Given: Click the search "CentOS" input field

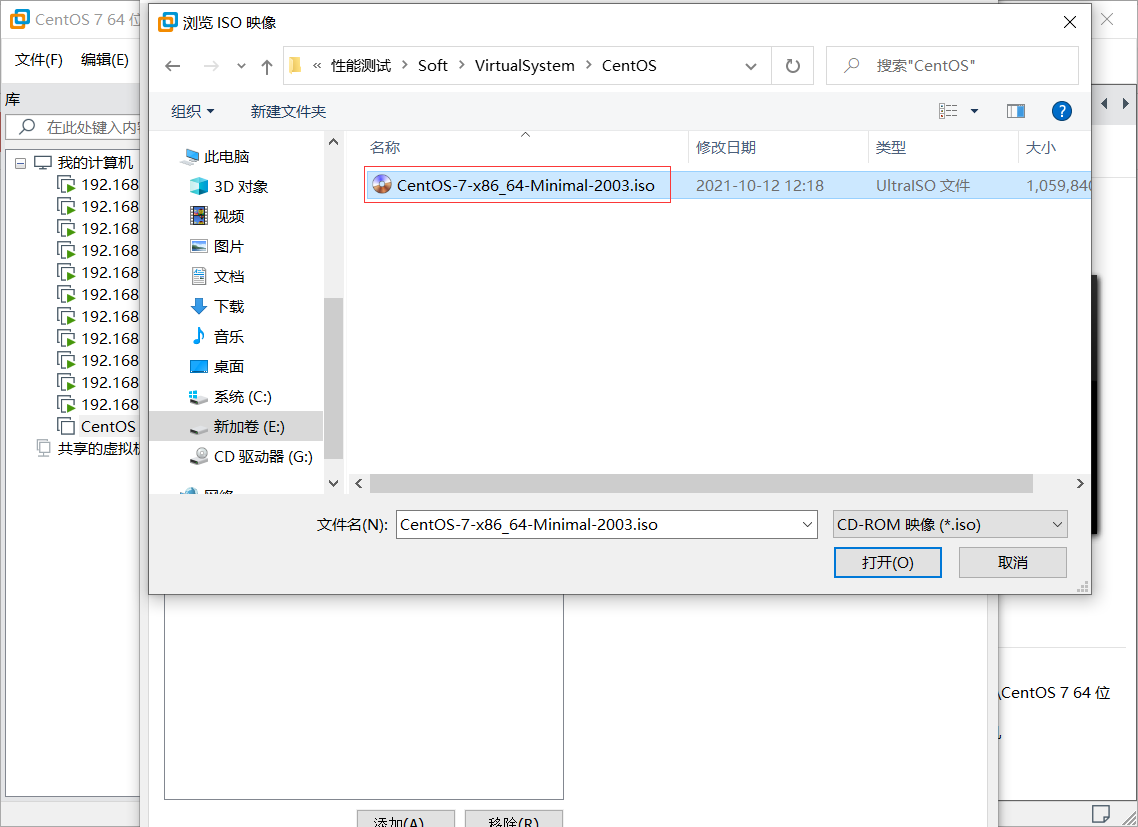Looking at the screenshot, I should pyautogui.click(x=952, y=66).
